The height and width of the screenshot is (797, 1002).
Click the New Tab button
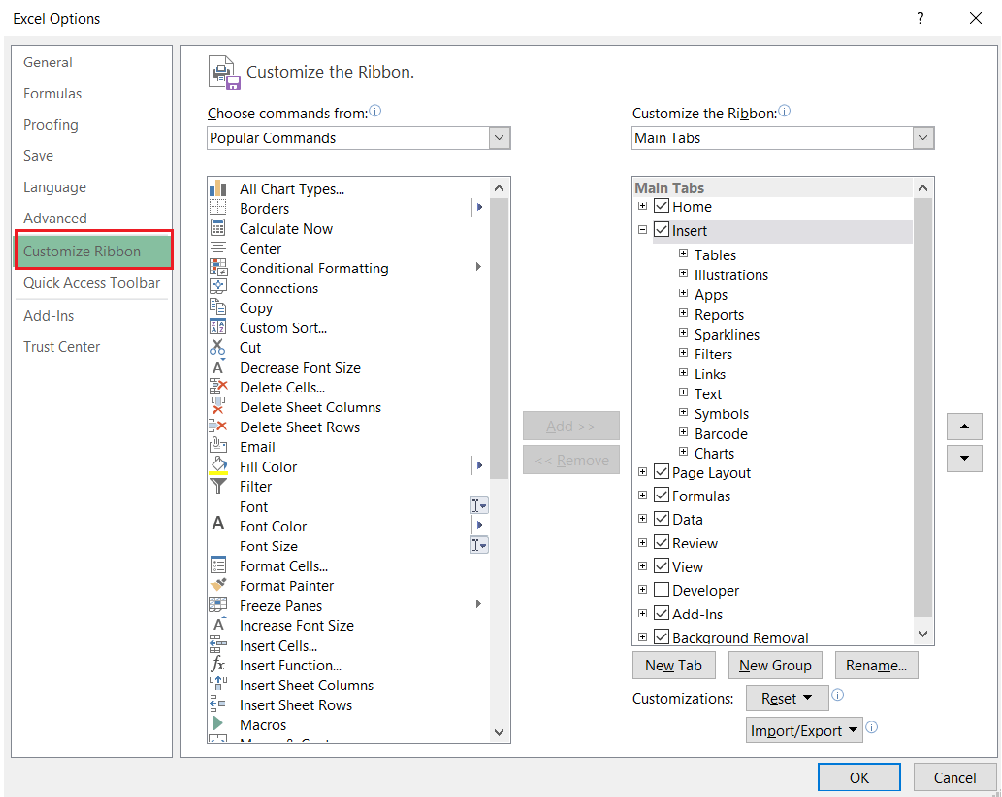[x=673, y=664]
